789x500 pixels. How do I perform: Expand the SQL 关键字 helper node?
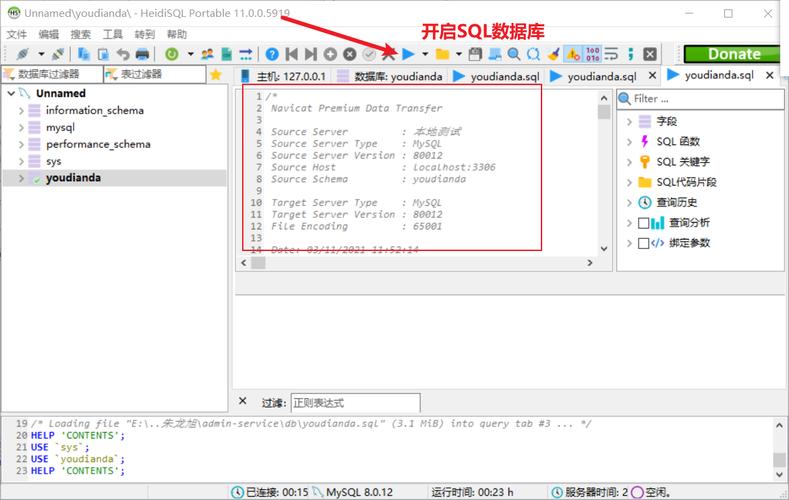(x=629, y=162)
